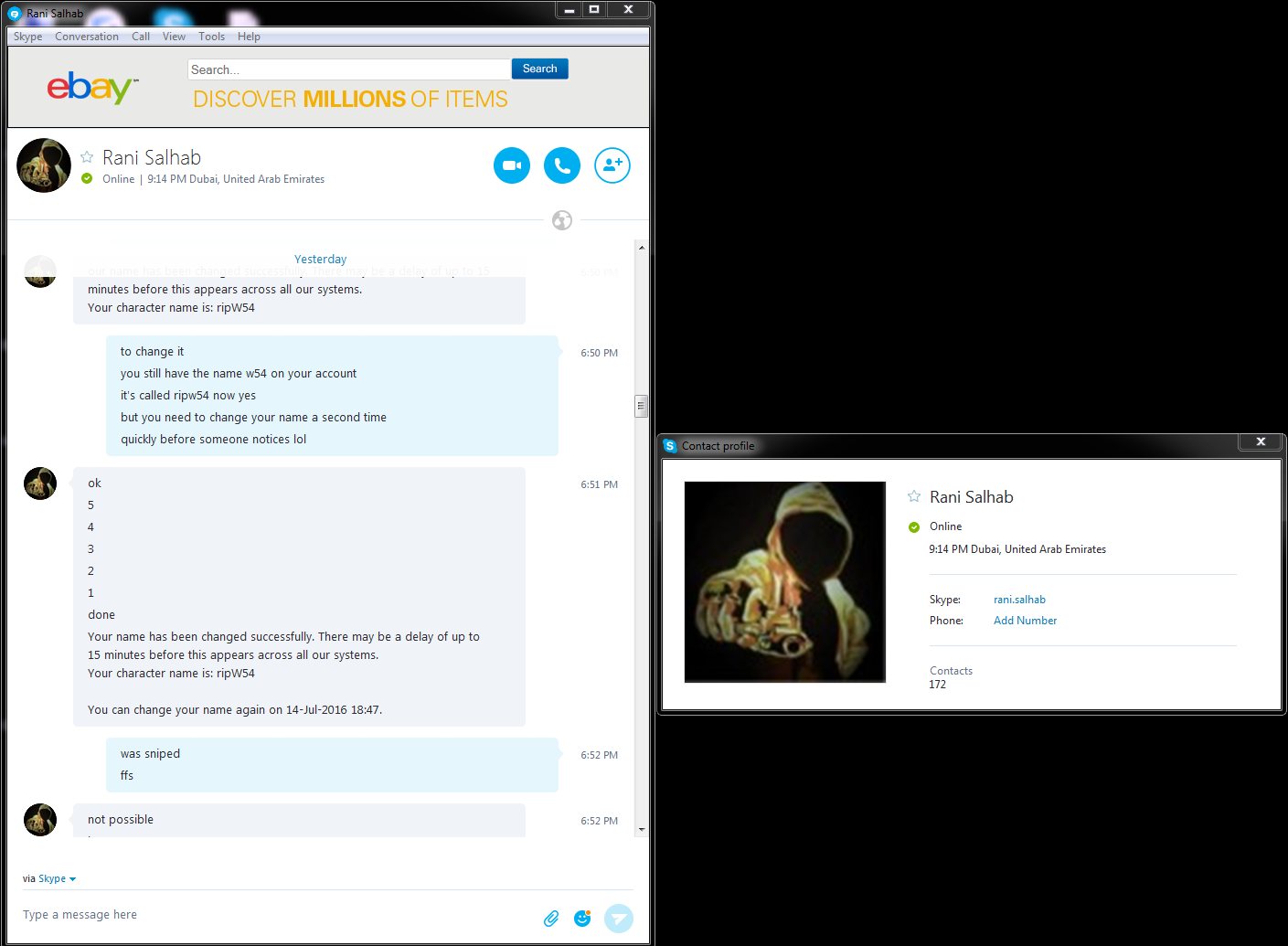The height and width of the screenshot is (946, 1288).
Task: Close the Contact profile window
Action: 1261,442
